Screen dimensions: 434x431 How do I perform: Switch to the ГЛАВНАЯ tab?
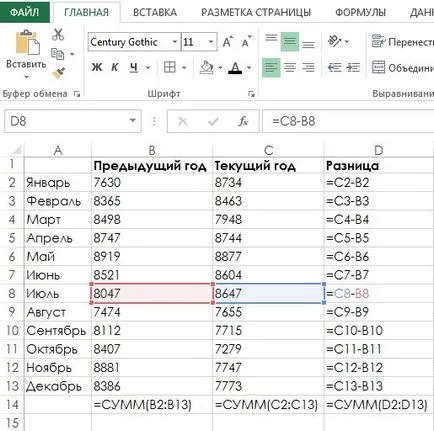pos(86,12)
